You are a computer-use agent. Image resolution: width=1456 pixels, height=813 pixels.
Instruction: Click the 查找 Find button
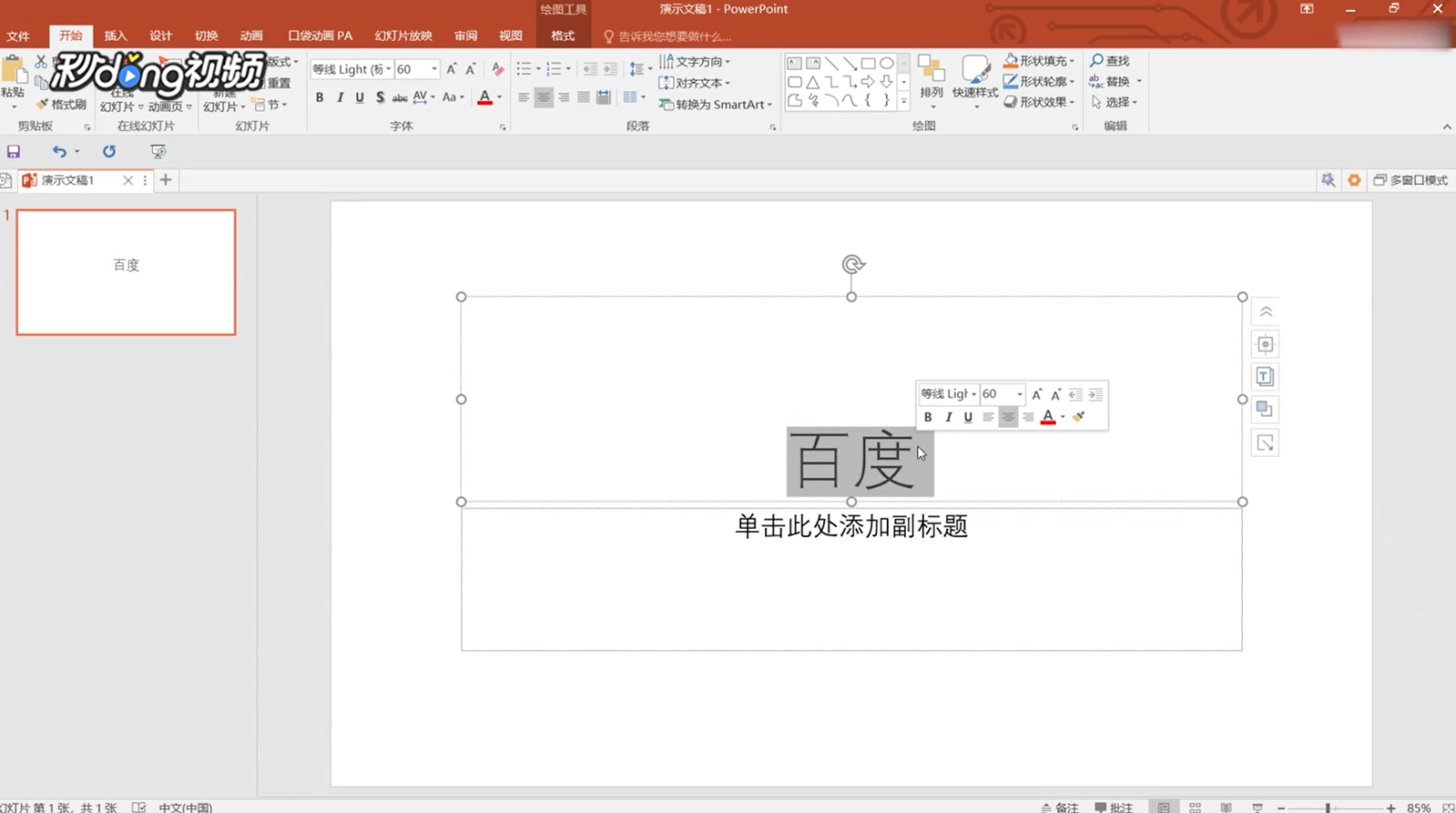point(1110,61)
